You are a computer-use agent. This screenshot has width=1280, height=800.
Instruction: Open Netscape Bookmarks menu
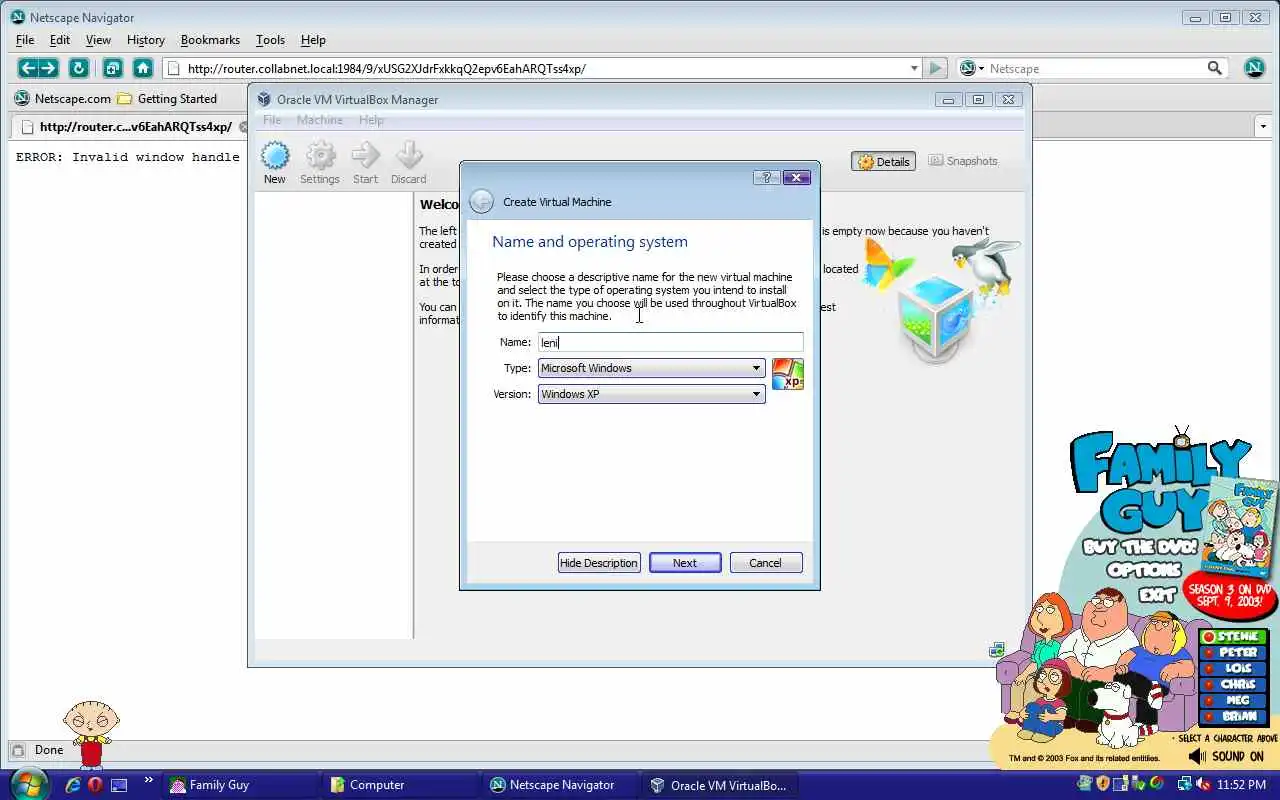pyautogui.click(x=210, y=40)
